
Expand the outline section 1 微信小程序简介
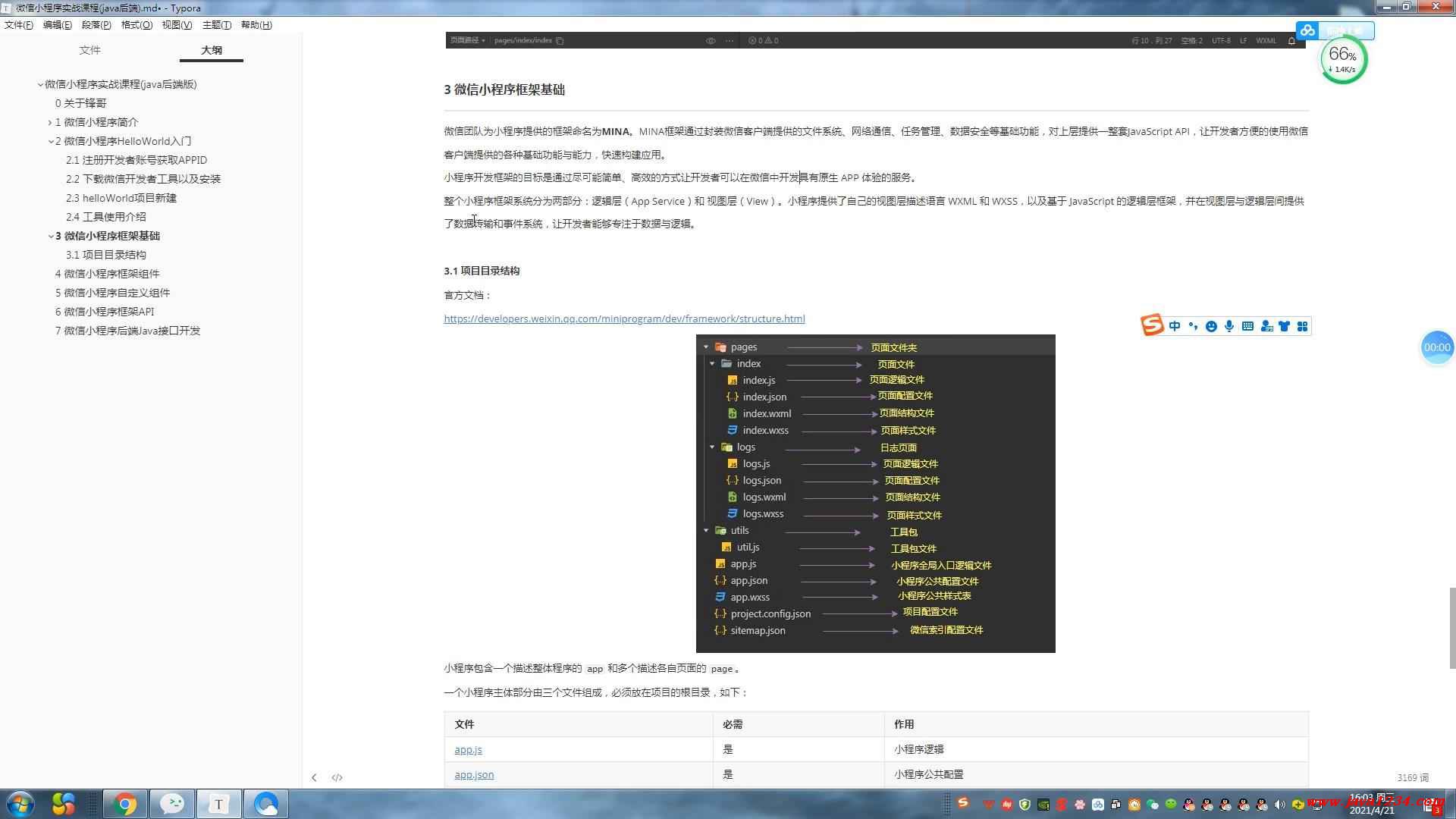tap(50, 123)
